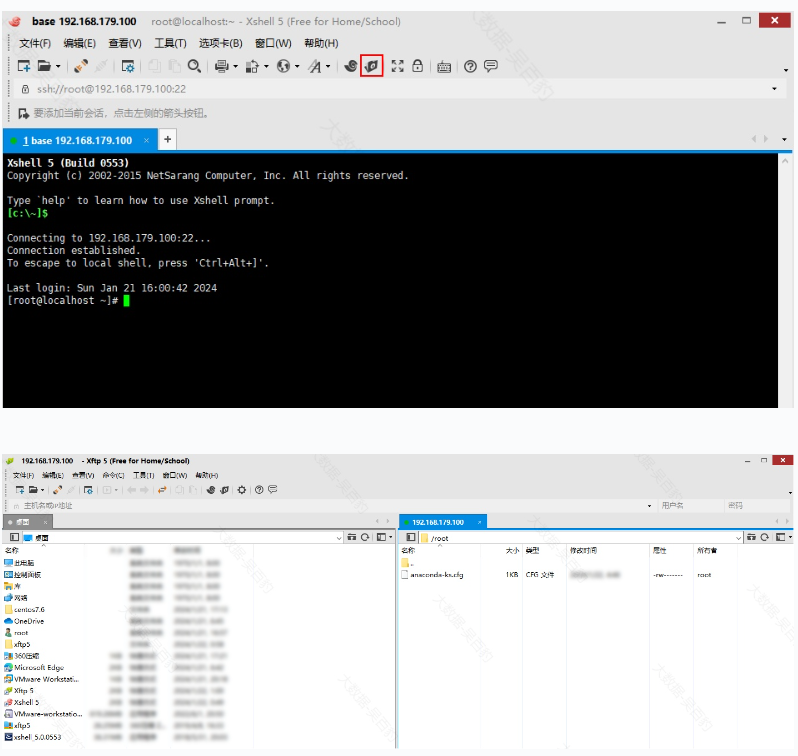
Task: Expand the Encoding dropdown arrow in Xshell
Action: 297,67
